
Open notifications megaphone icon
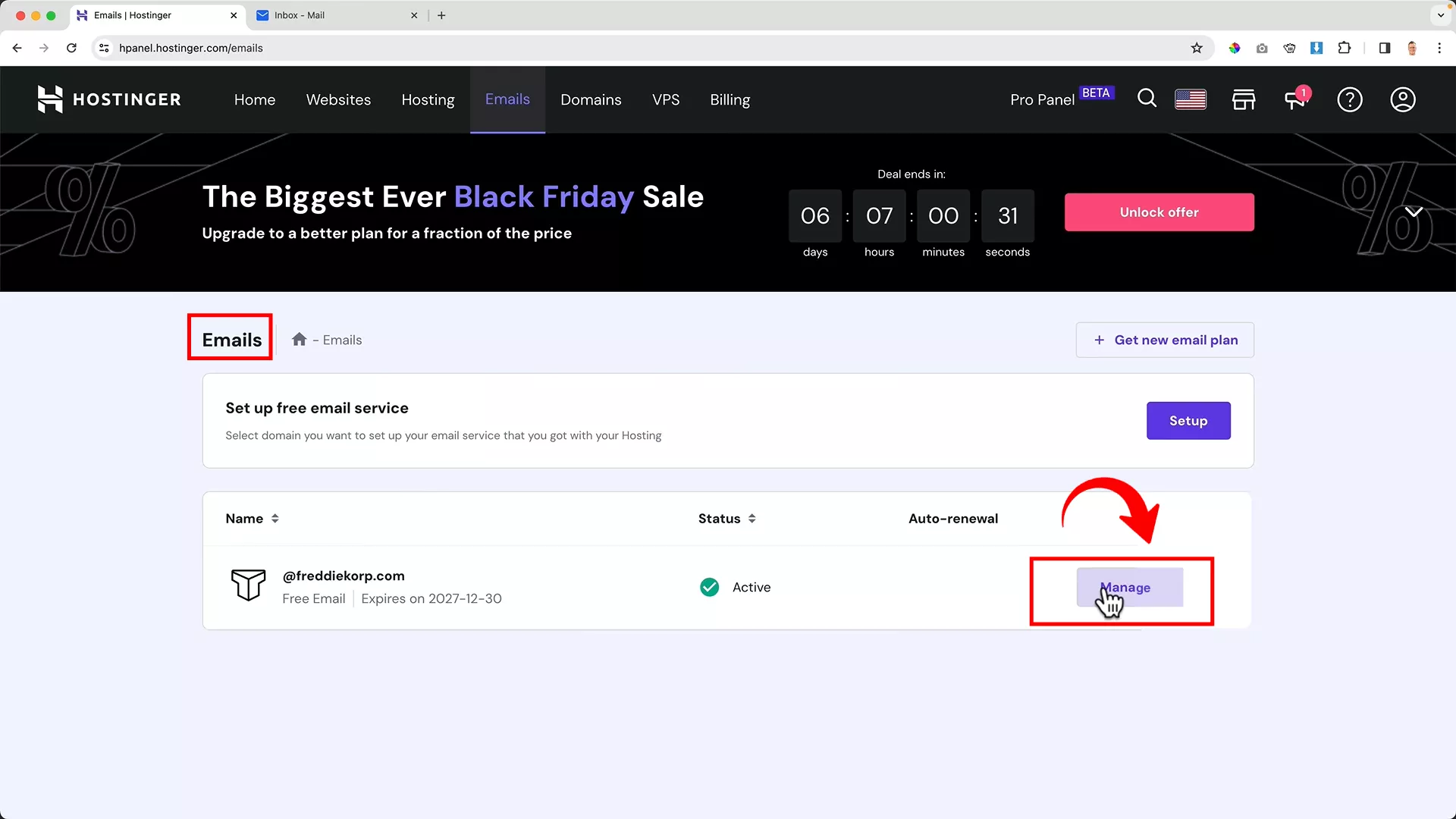(1295, 99)
